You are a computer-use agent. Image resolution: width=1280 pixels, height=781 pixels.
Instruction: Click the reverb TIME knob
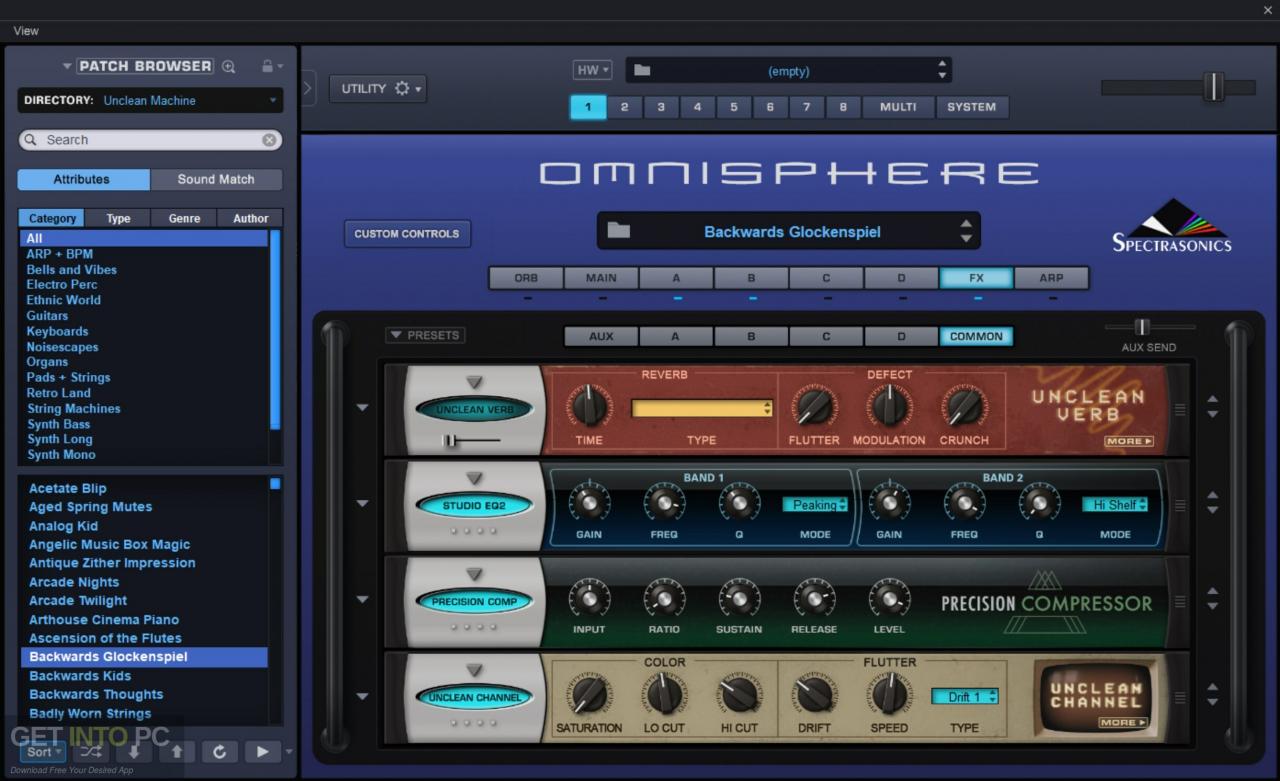point(589,407)
